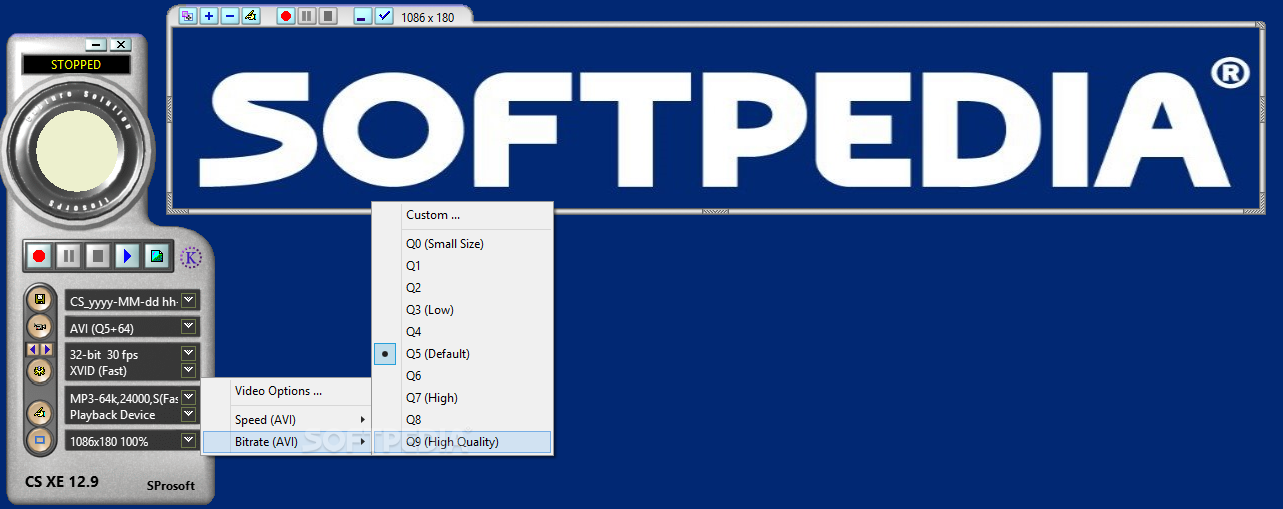Click the stop button on main panel
The width and height of the screenshot is (1283, 509).
coord(97,256)
